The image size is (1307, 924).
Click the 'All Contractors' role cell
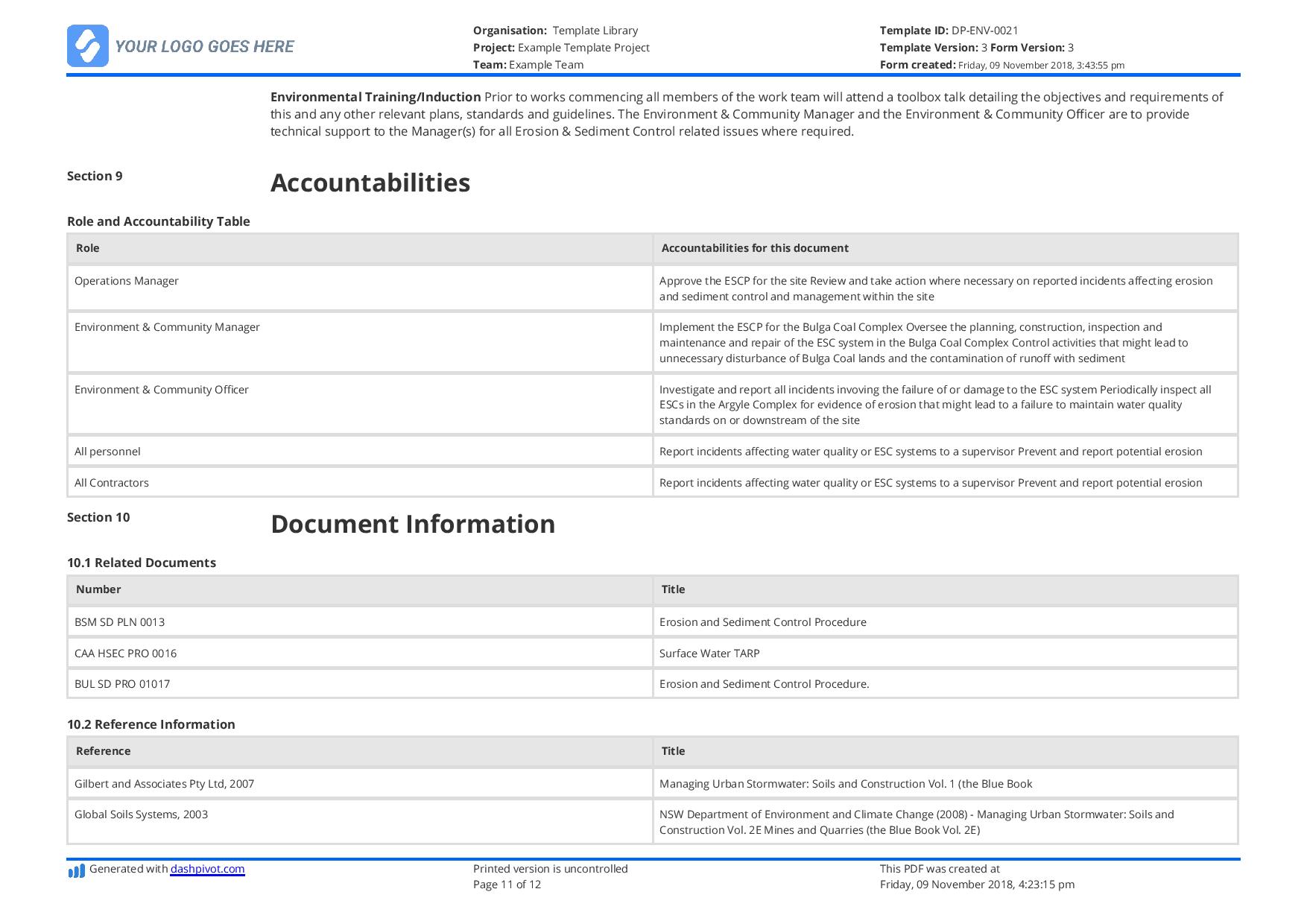tap(360, 483)
